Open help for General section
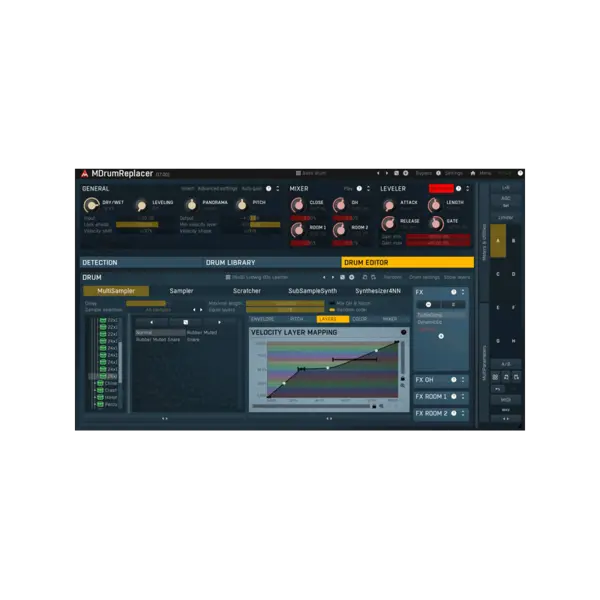 click(269, 189)
